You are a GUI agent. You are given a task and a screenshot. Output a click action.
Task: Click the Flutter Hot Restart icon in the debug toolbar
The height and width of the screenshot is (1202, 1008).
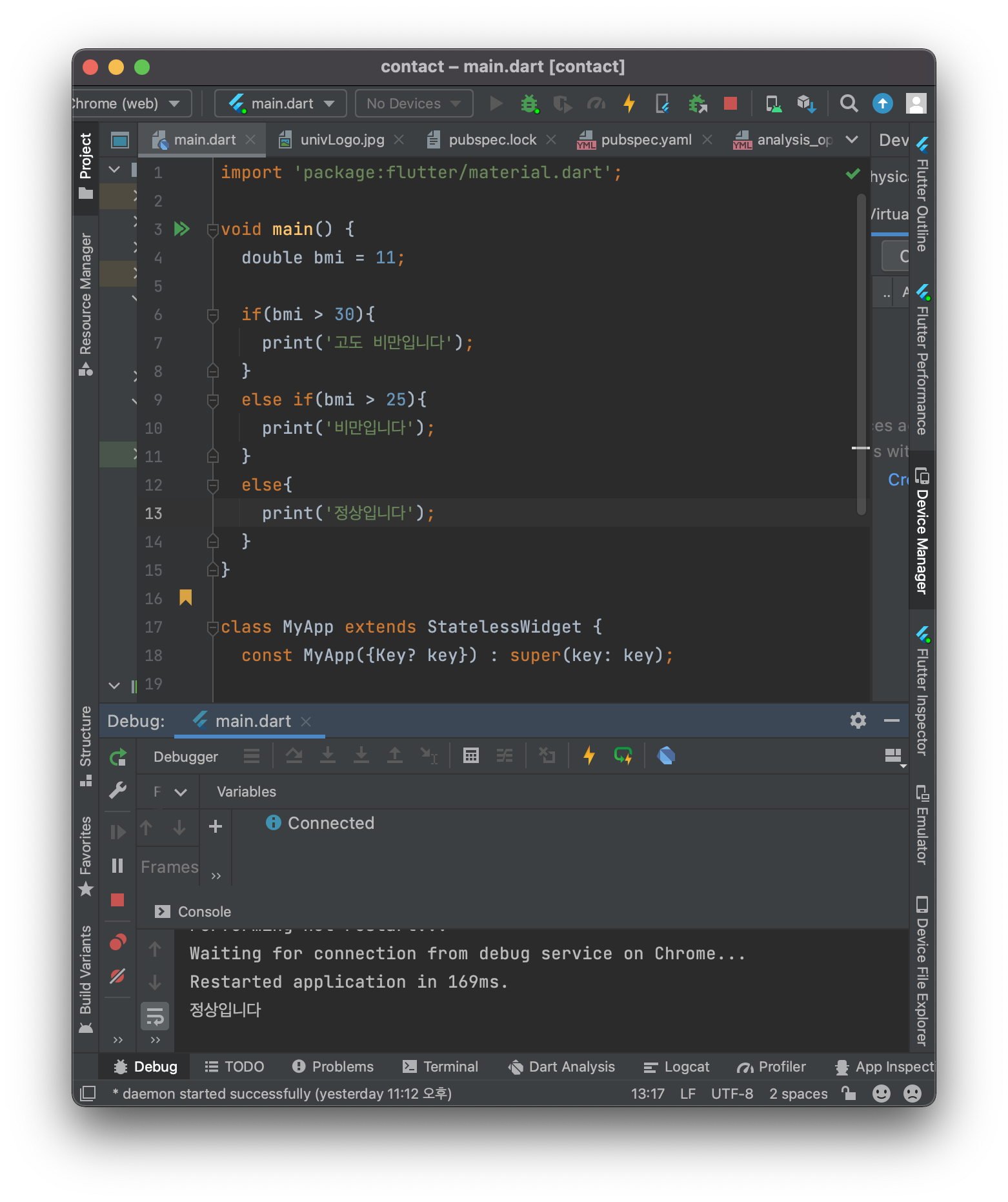pyautogui.click(x=623, y=755)
